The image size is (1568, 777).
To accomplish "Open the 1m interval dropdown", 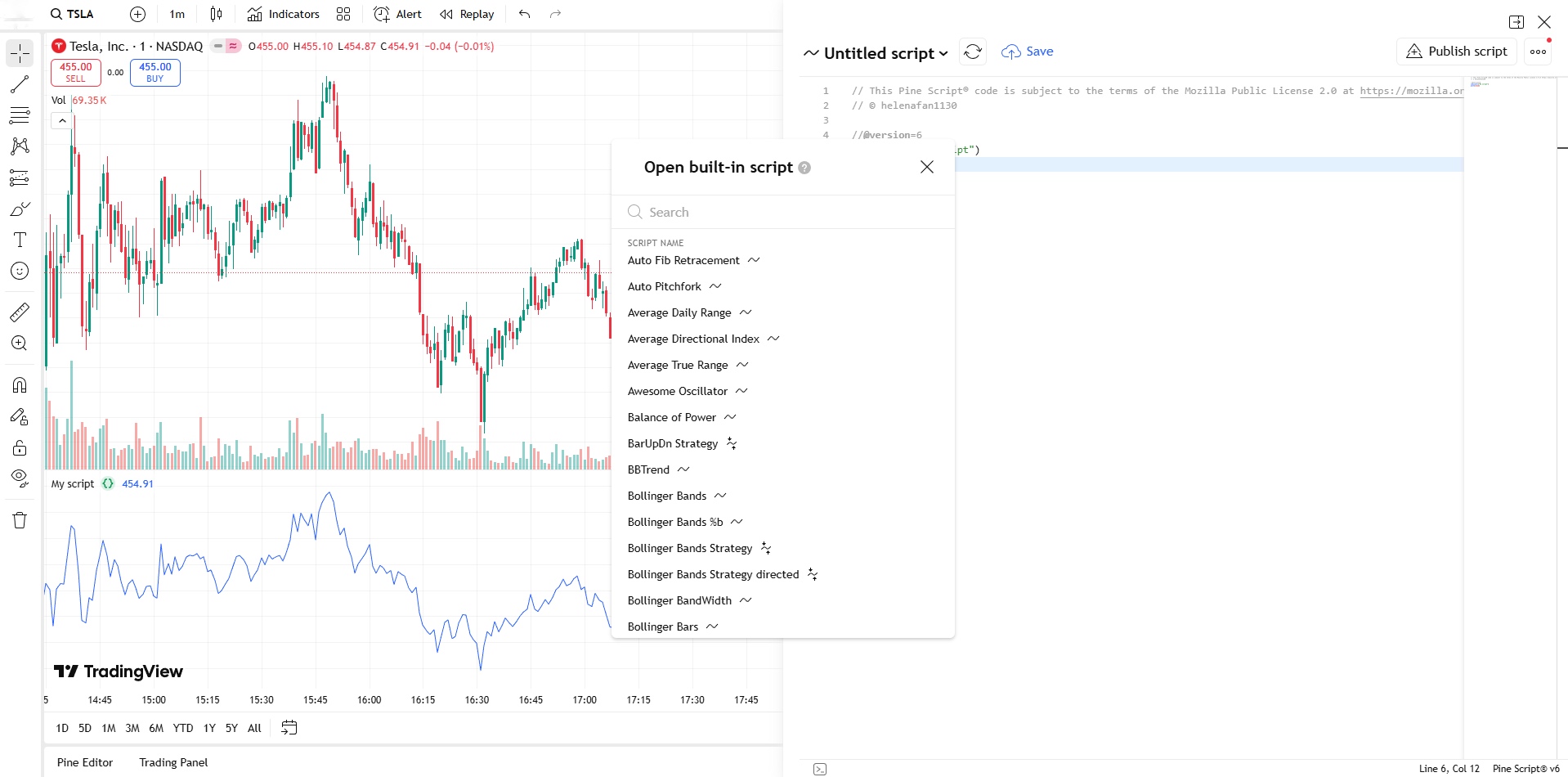I will tap(177, 14).
